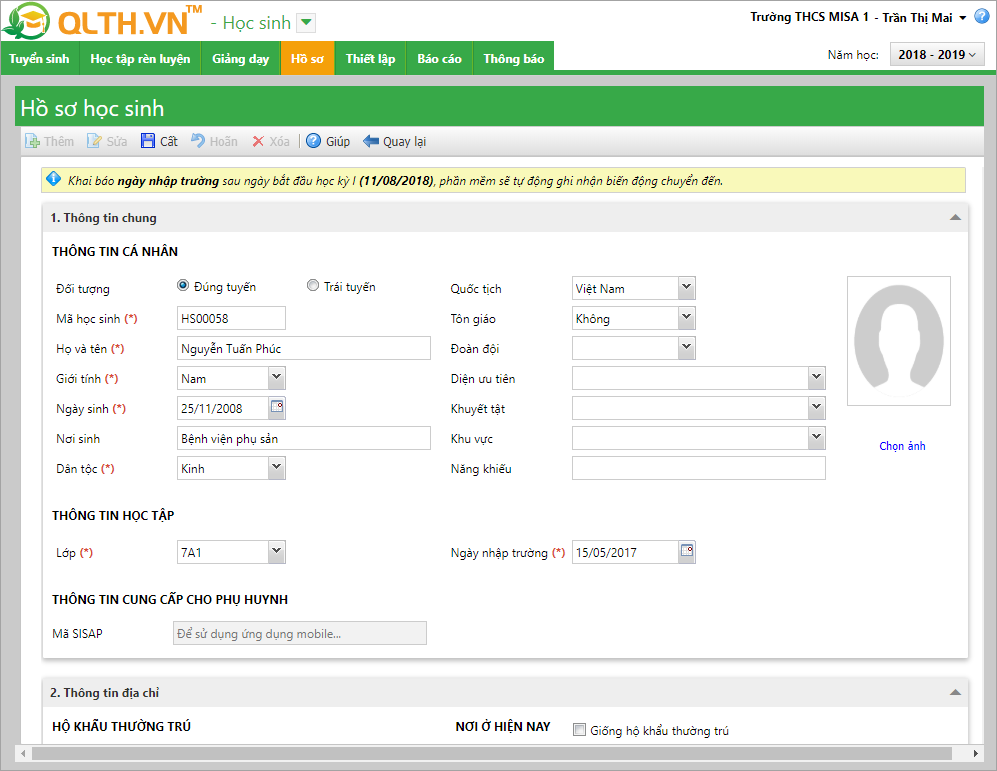Open the Ngày nhập trường calendar picker
The width and height of the screenshot is (997, 771).
coord(686,551)
